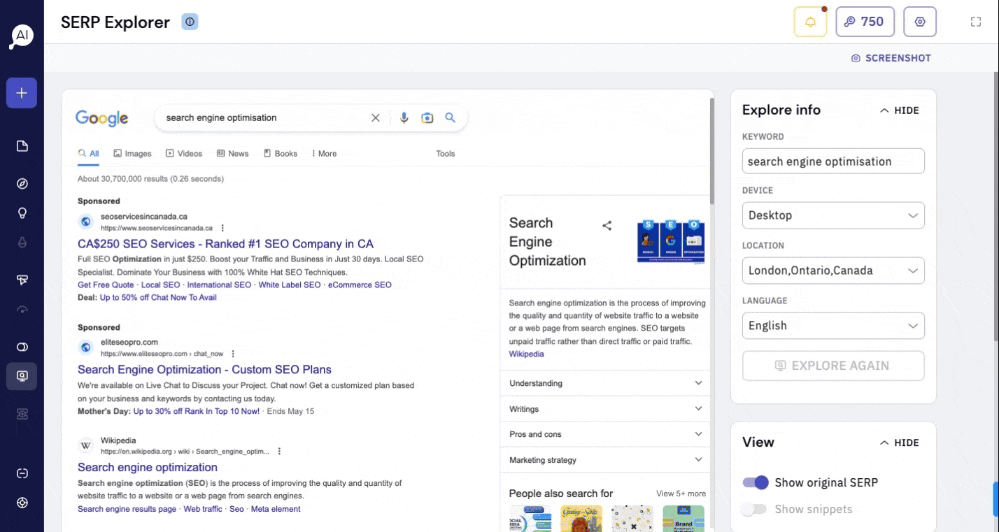
Task: Click the Get Free Quote sitelink
Action: coord(106,285)
